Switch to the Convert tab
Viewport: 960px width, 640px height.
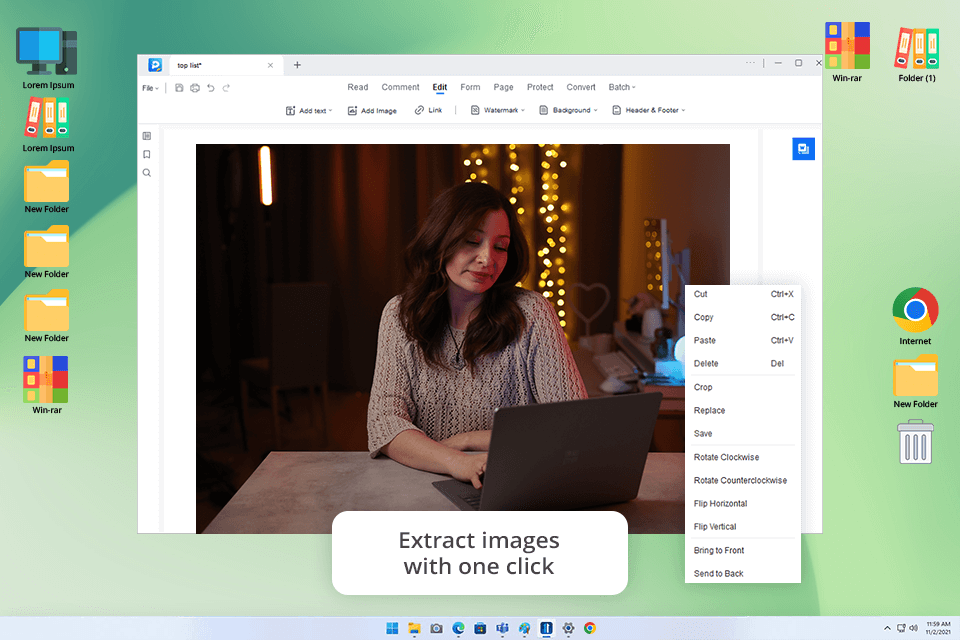coord(580,87)
